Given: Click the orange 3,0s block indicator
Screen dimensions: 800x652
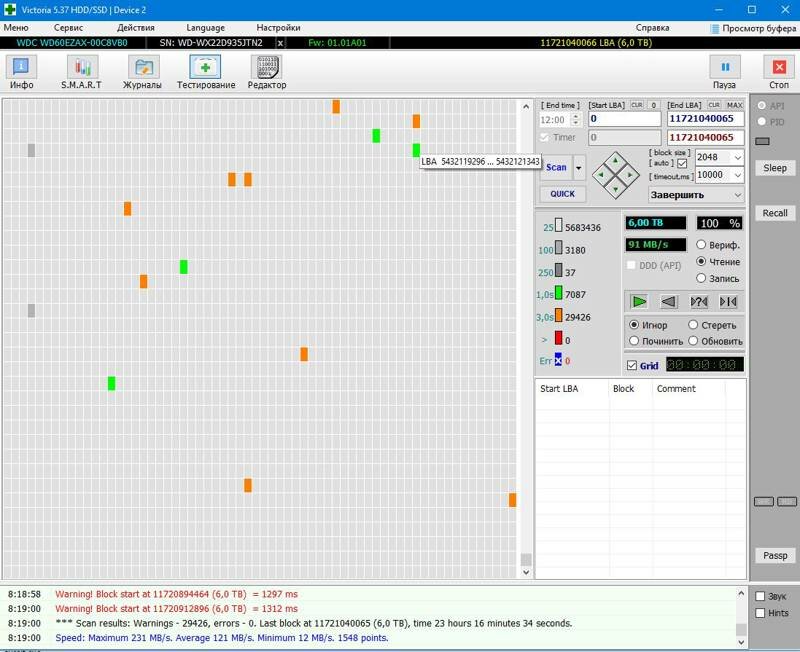Looking at the screenshot, I should pyautogui.click(x=559, y=315).
